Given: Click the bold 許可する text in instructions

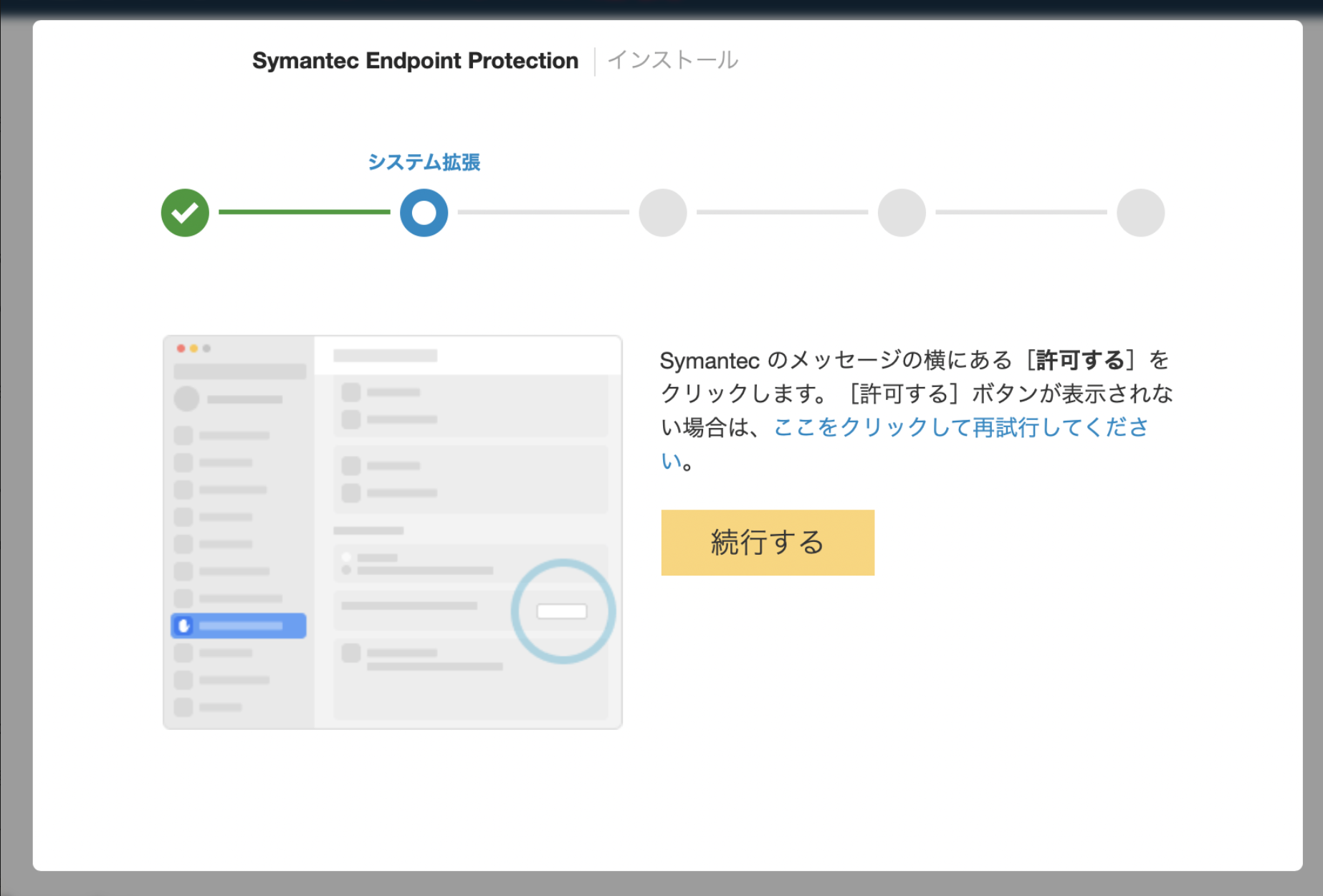Looking at the screenshot, I should 1080,360.
